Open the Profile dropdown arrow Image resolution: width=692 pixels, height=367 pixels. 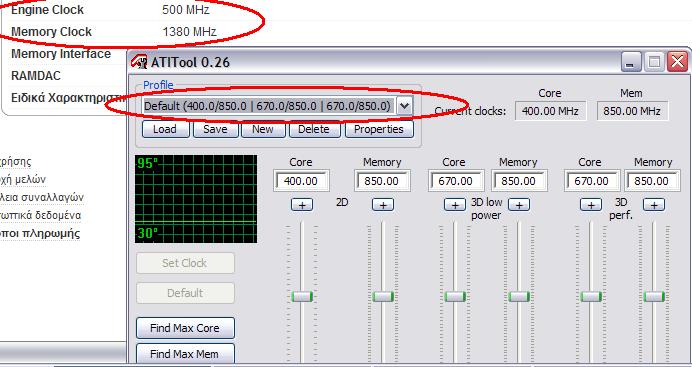pyautogui.click(x=404, y=106)
